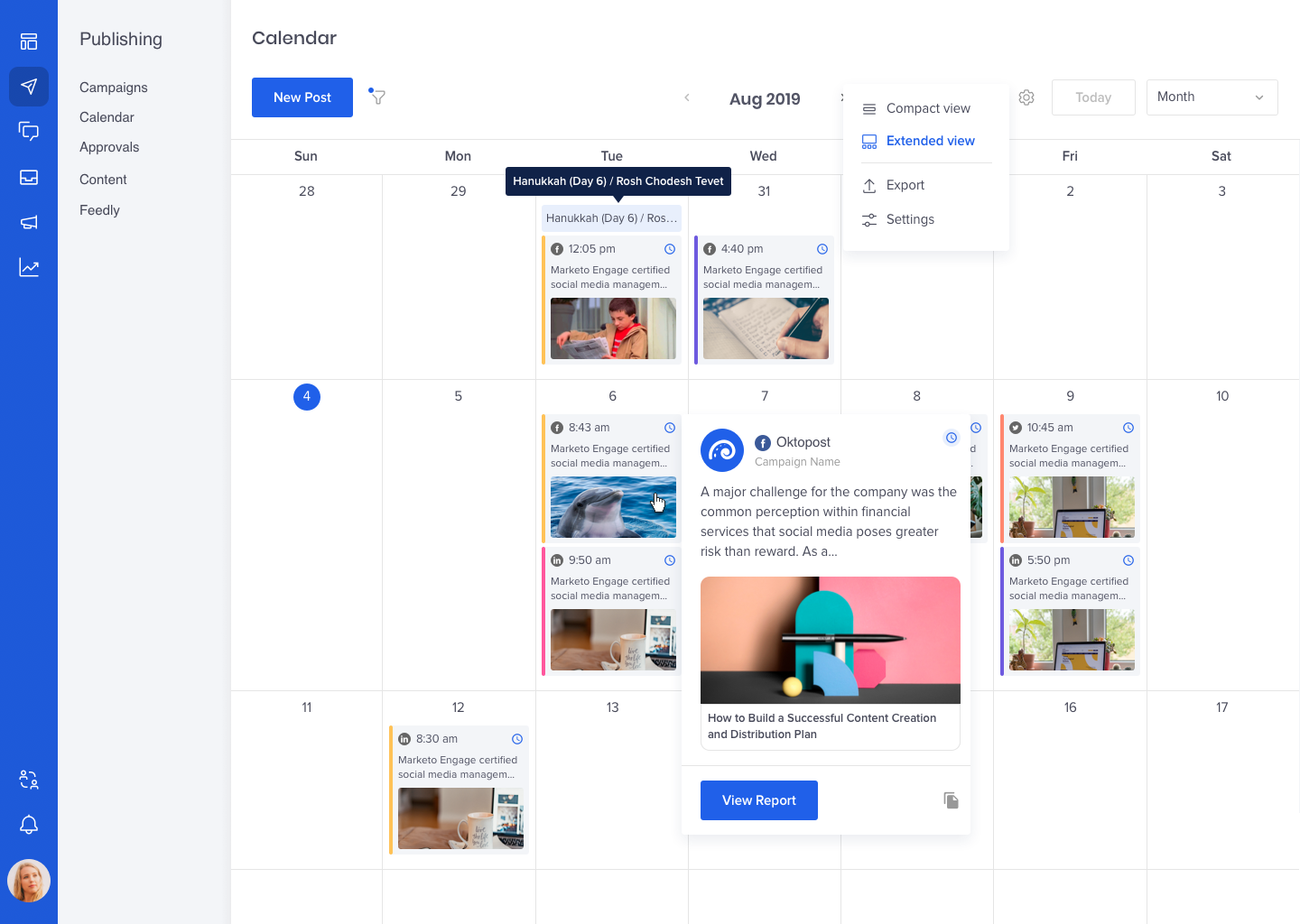Open the megaphone advocacy sidebar icon
1300x924 pixels.
pos(29,222)
